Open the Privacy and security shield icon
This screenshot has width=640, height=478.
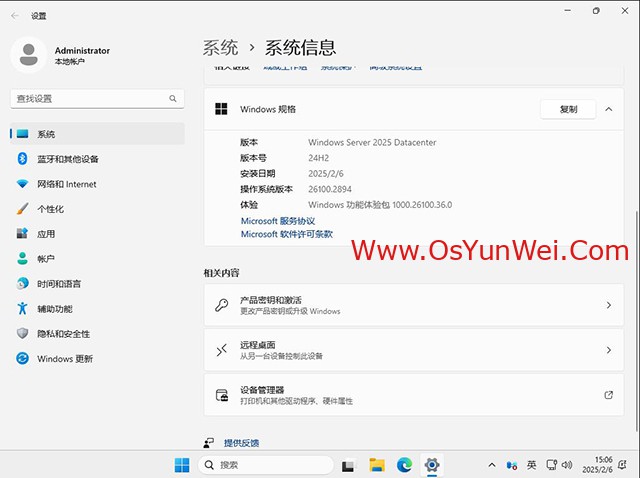pyautogui.click(x=22, y=333)
